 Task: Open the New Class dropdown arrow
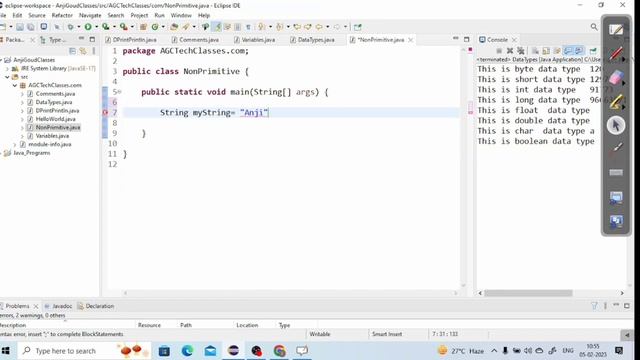163,27
